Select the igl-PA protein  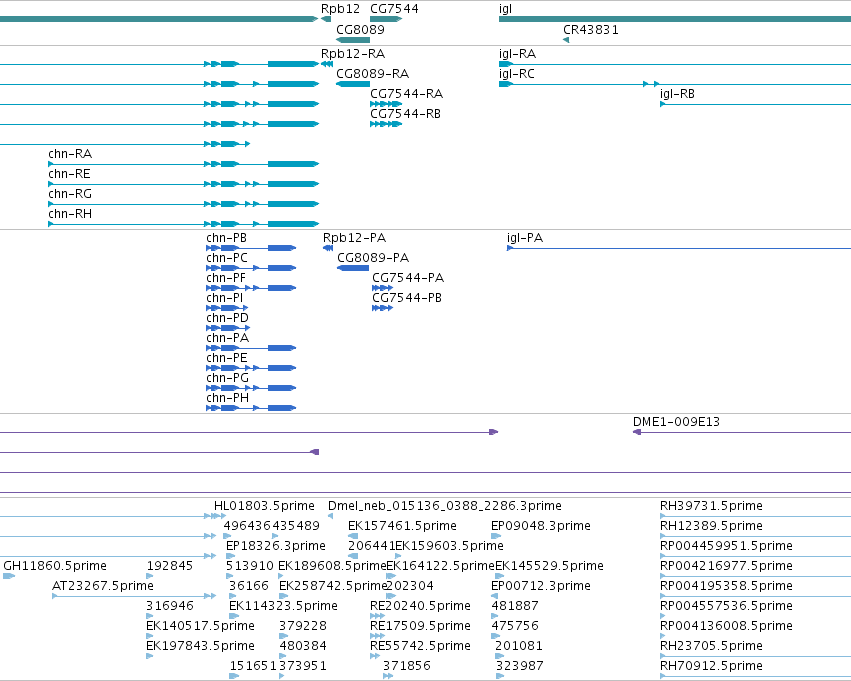[678, 248]
